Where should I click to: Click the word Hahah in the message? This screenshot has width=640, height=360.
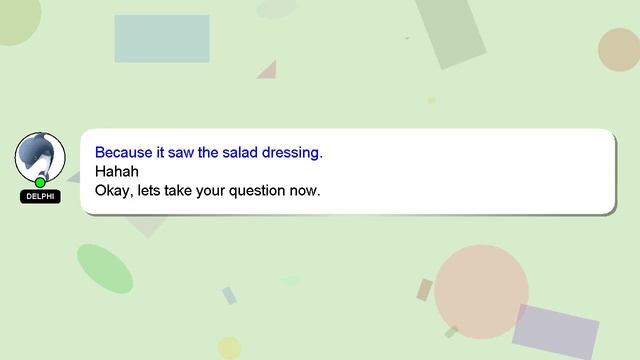click(x=117, y=171)
